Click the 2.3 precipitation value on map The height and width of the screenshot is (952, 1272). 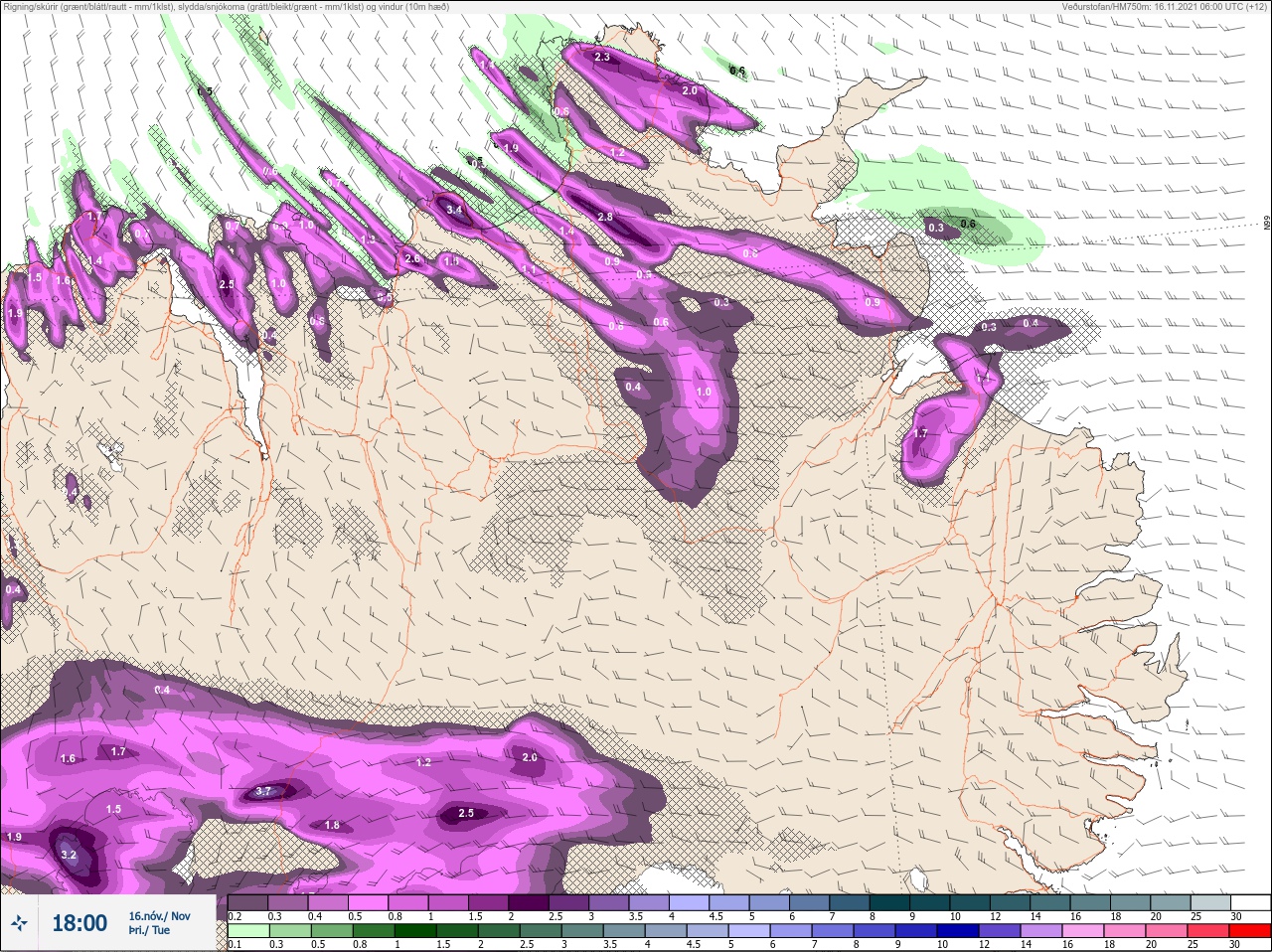pos(602,57)
